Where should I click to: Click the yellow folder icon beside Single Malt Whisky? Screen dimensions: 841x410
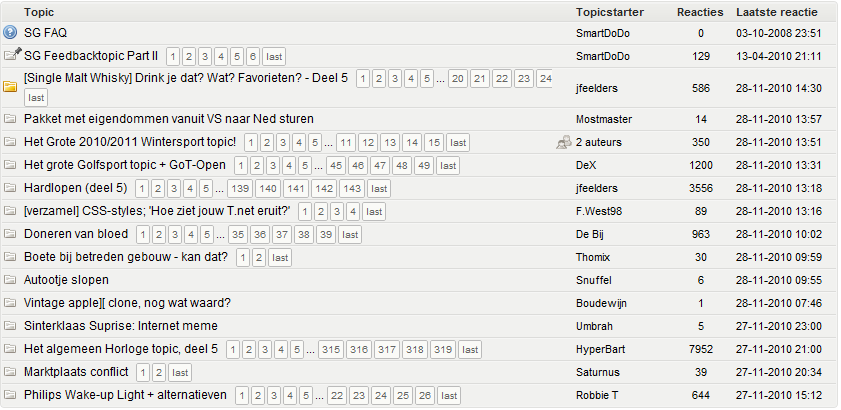11,87
